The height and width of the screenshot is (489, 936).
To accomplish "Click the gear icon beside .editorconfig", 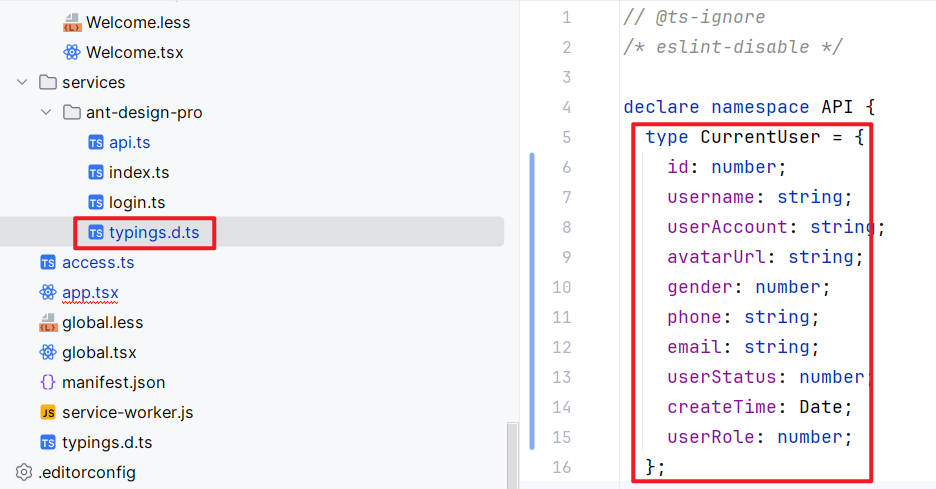I will [24, 472].
